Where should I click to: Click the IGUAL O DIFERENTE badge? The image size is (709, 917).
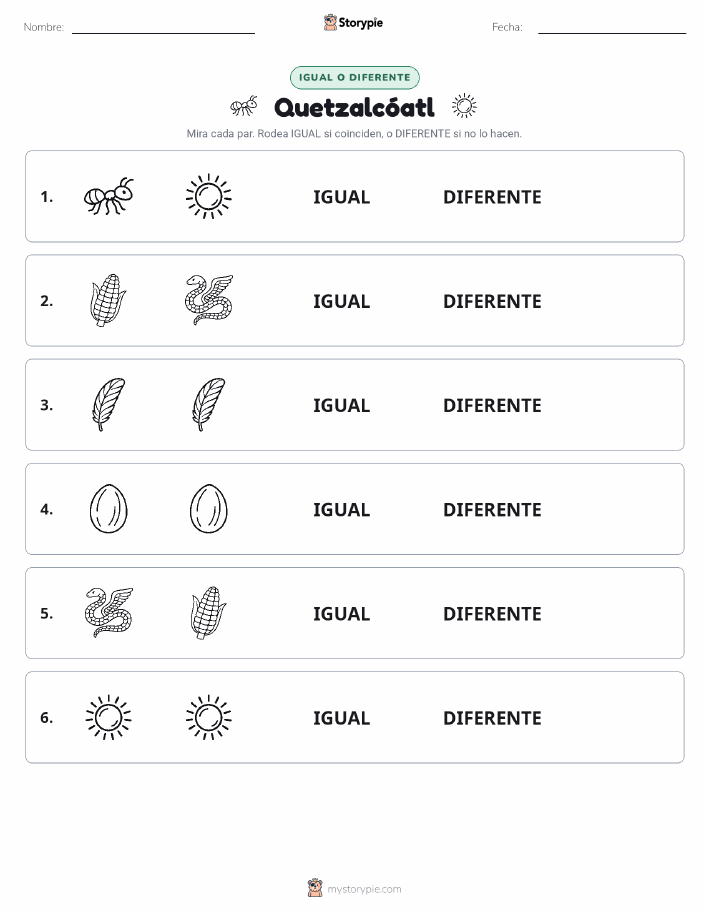pos(354,77)
